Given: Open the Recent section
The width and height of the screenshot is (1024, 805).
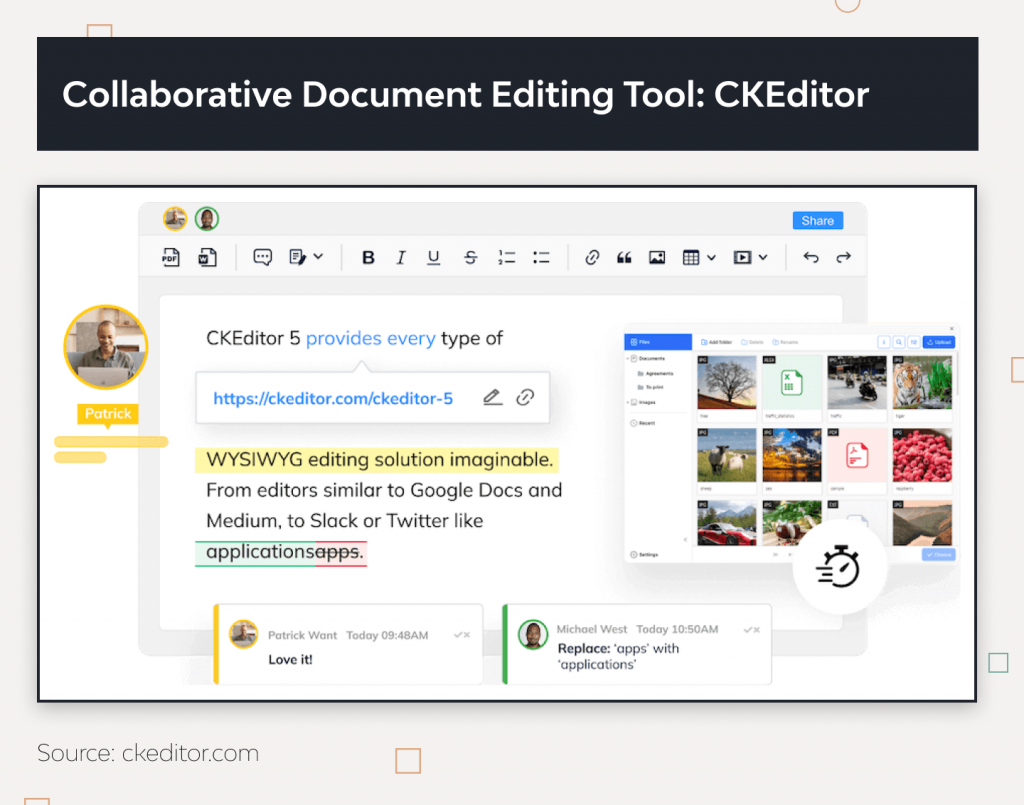Looking at the screenshot, I should click(x=647, y=423).
